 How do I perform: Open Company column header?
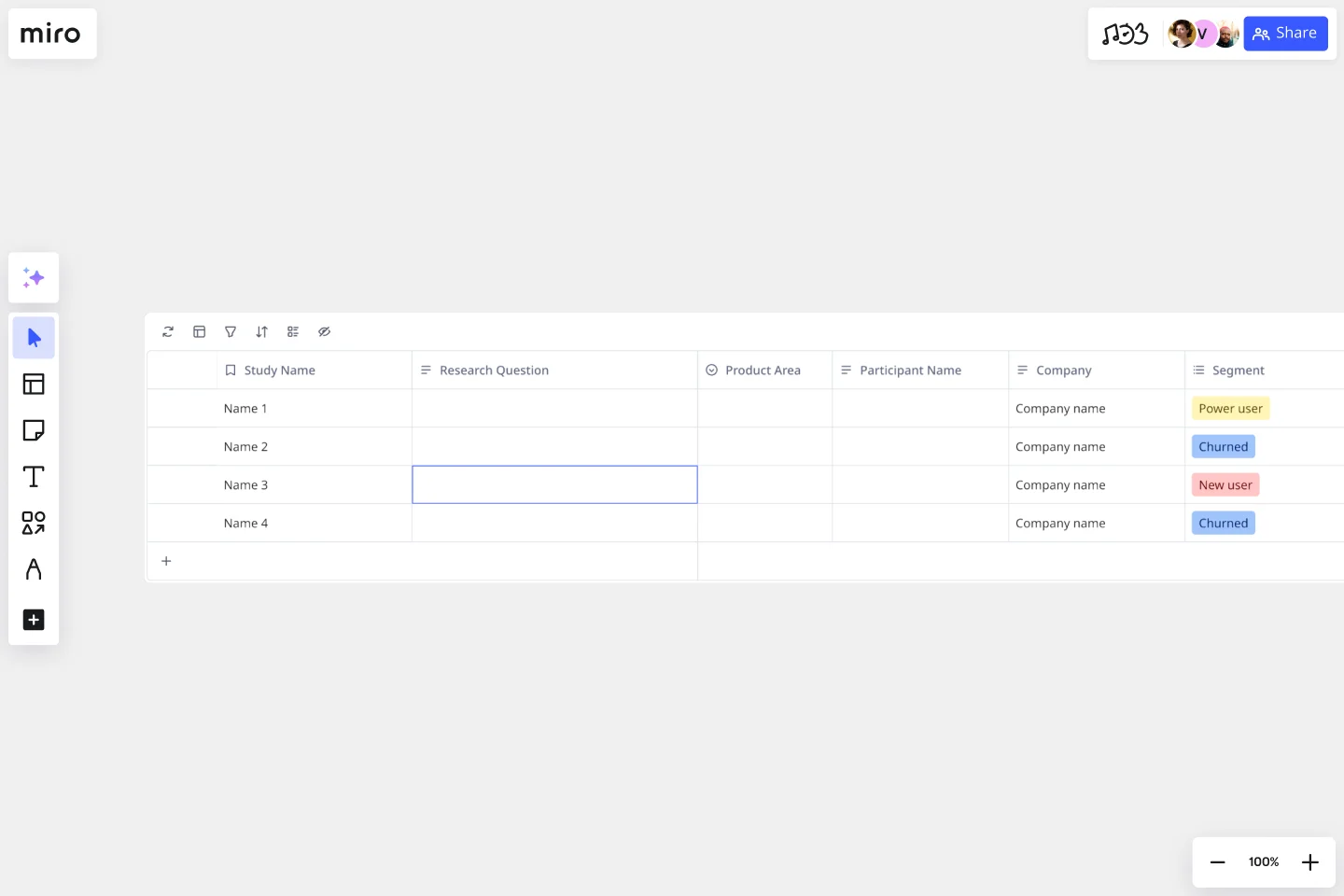click(1097, 371)
